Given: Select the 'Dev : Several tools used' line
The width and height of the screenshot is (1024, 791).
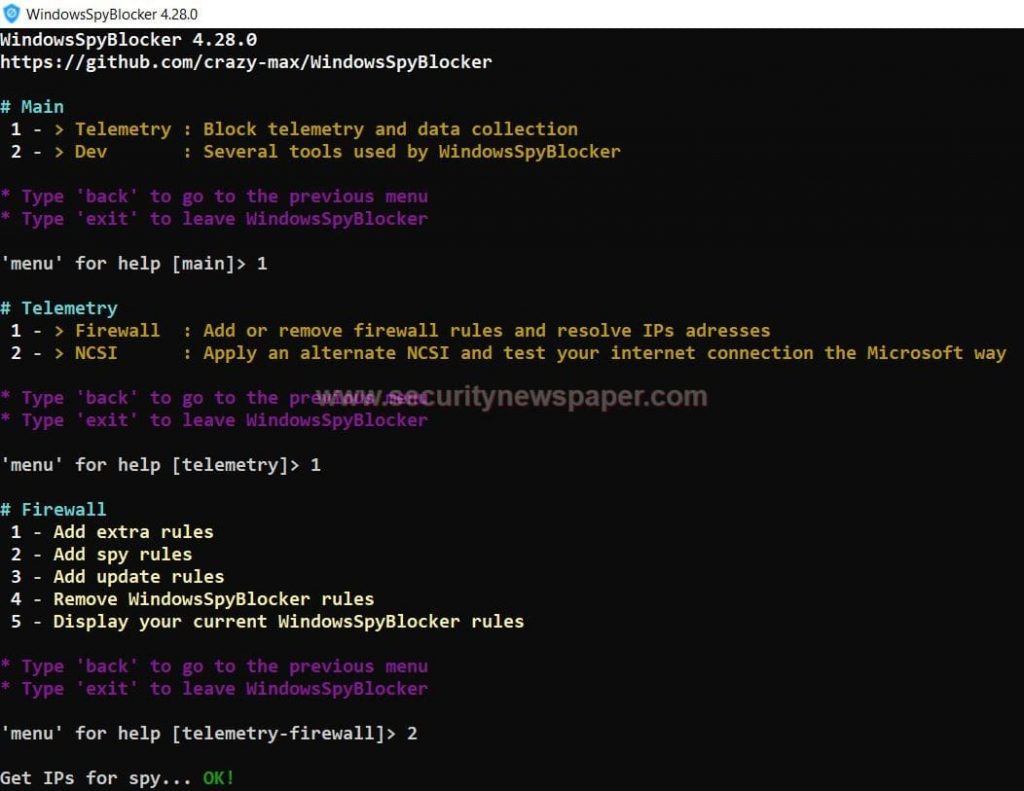Looking at the screenshot, I should [x=315, y=152].
